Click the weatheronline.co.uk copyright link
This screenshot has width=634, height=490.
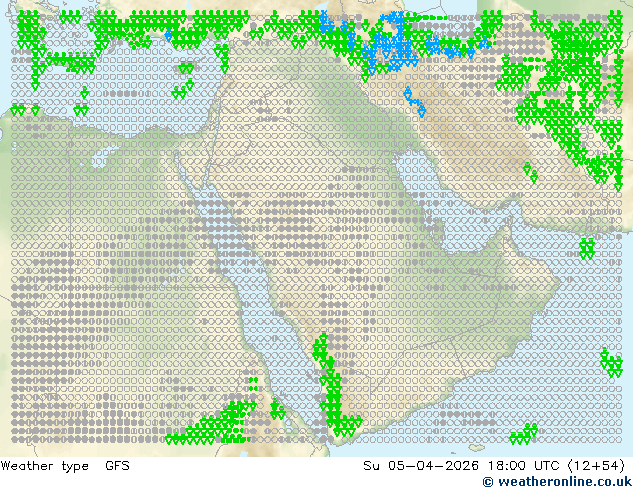(557, 482)
